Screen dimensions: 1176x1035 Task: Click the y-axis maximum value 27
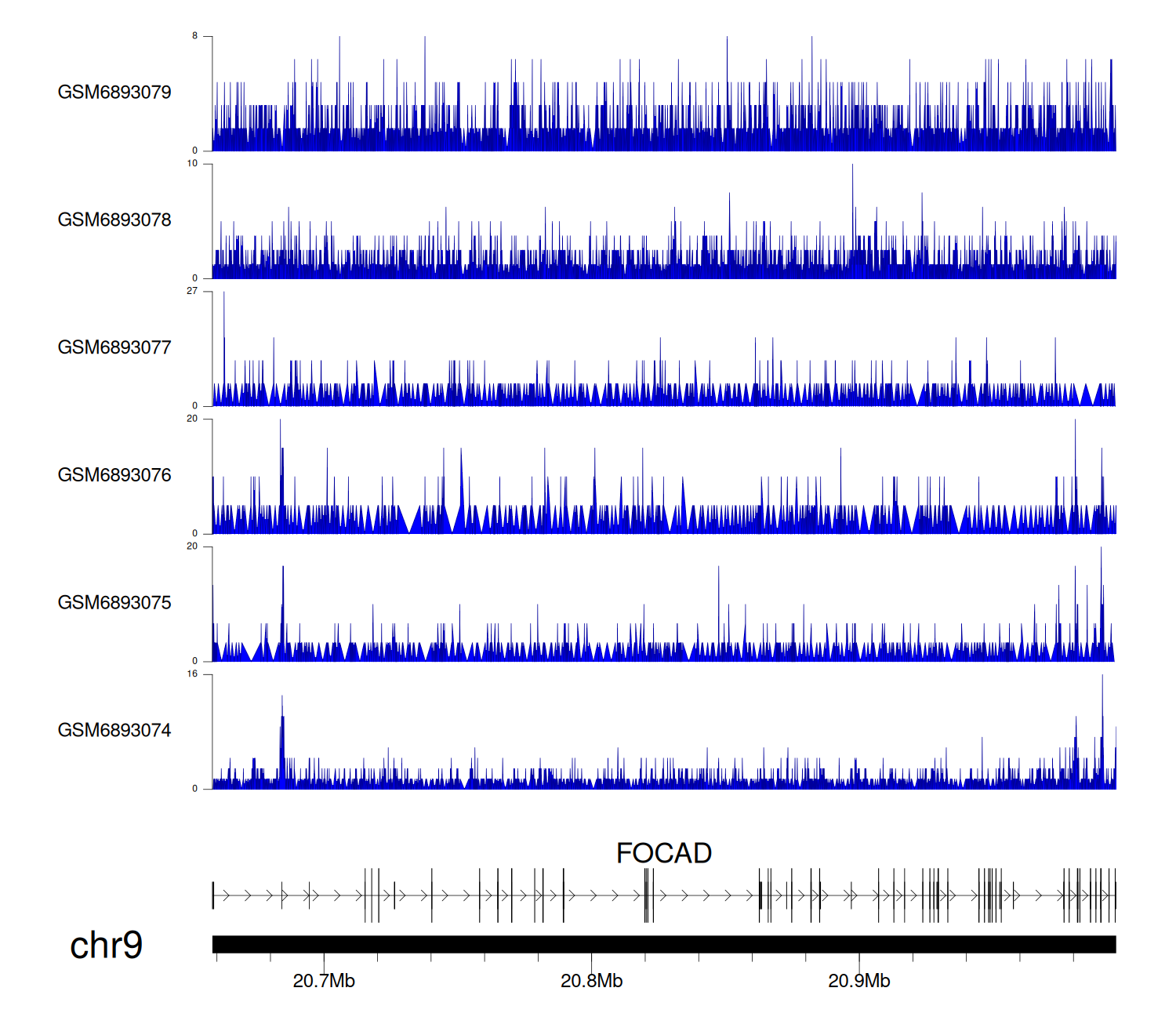pos(192,291)
